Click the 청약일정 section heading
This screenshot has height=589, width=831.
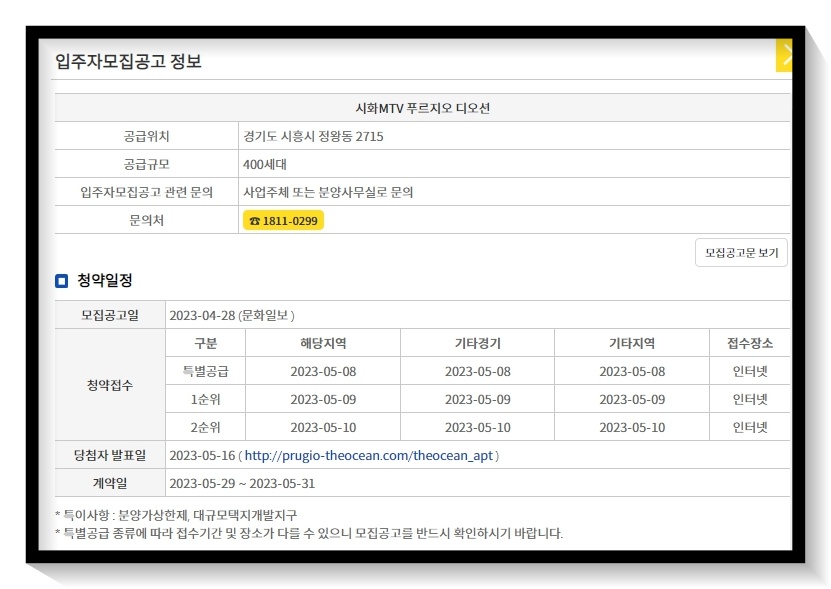(x=105, y=280)
